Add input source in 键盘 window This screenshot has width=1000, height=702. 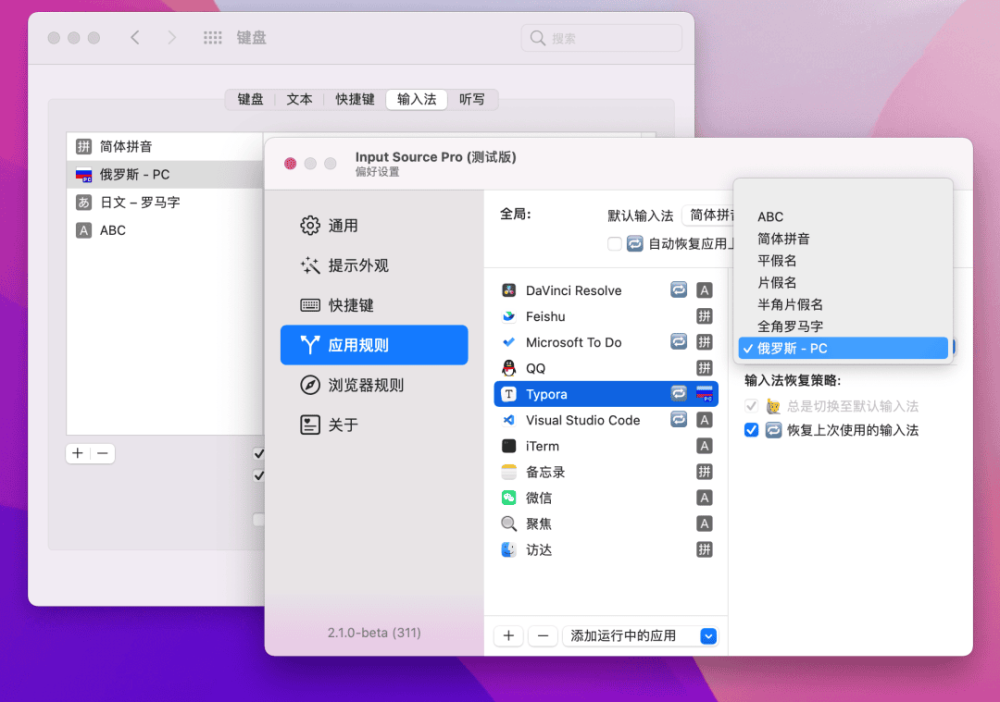tap(78, 453)
